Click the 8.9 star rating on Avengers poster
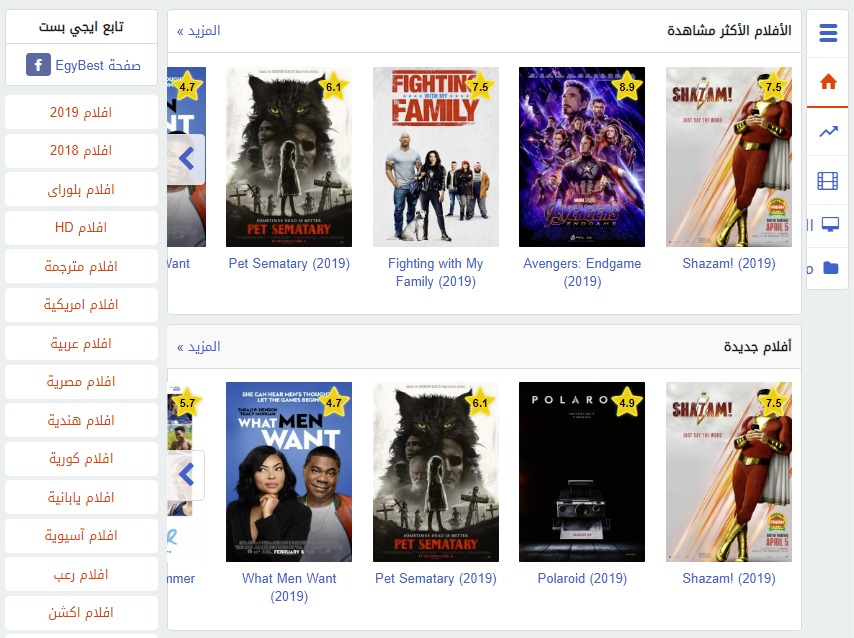This screenshot has height=638, width=854. 627,87
